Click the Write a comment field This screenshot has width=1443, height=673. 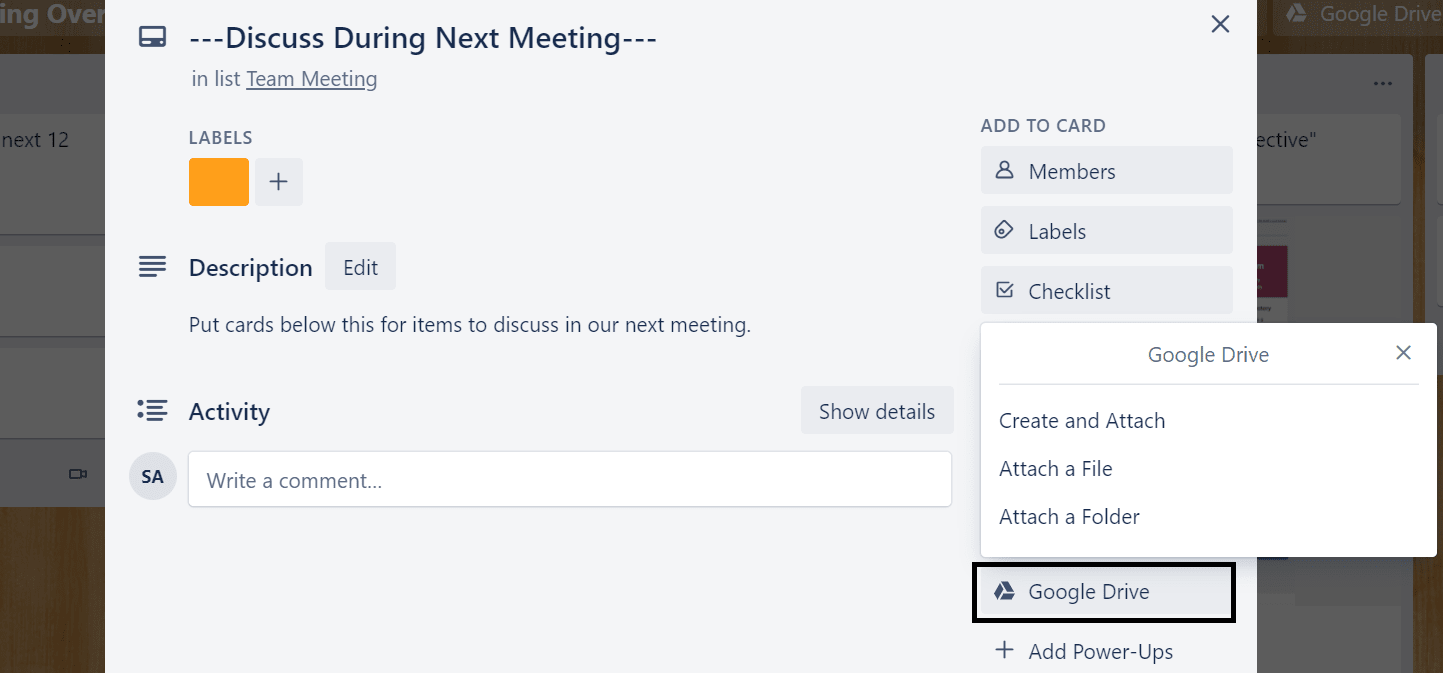570,479
